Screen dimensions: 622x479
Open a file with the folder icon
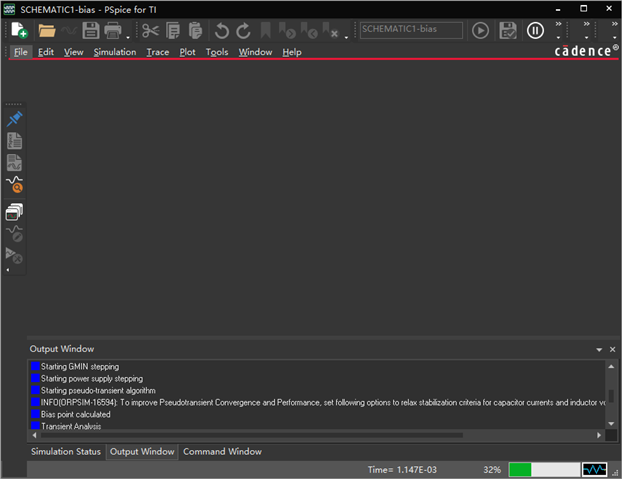point(47,31)
